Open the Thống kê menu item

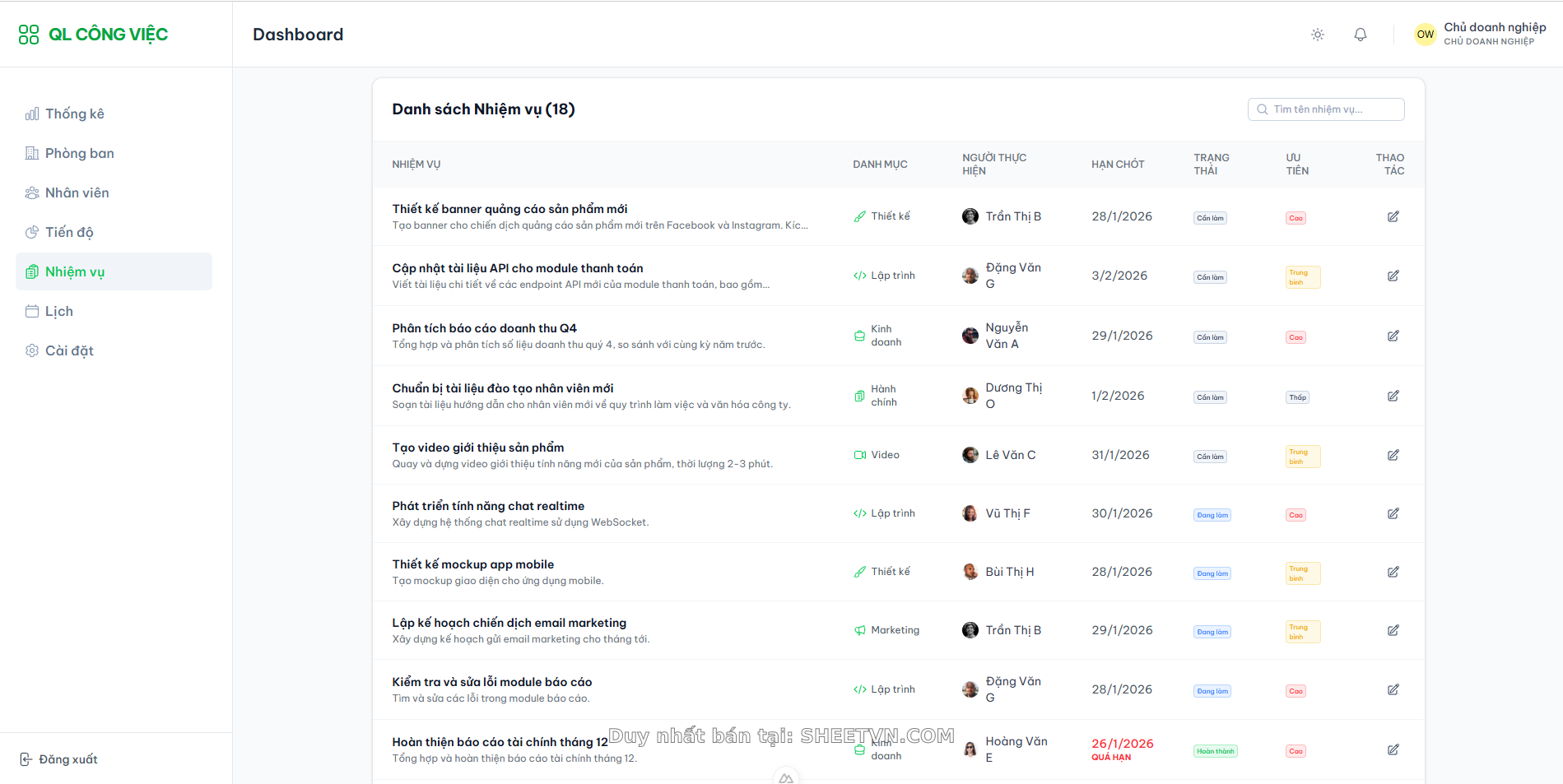pos(74,114)
